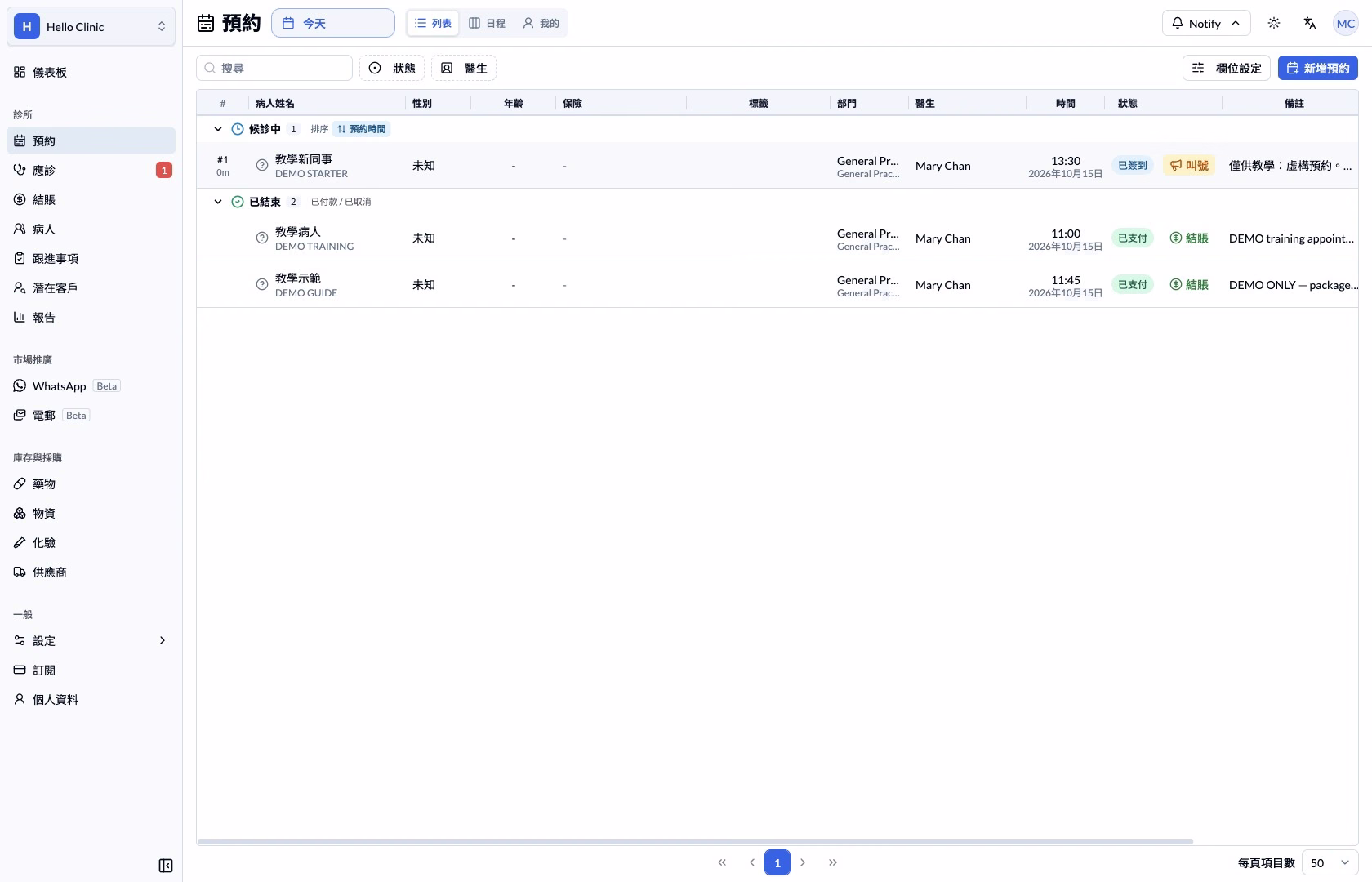This screenshot has width=1372, height=882.
Task: Open the Hello Clinic switcher dropdown
Action: [91, 26]
